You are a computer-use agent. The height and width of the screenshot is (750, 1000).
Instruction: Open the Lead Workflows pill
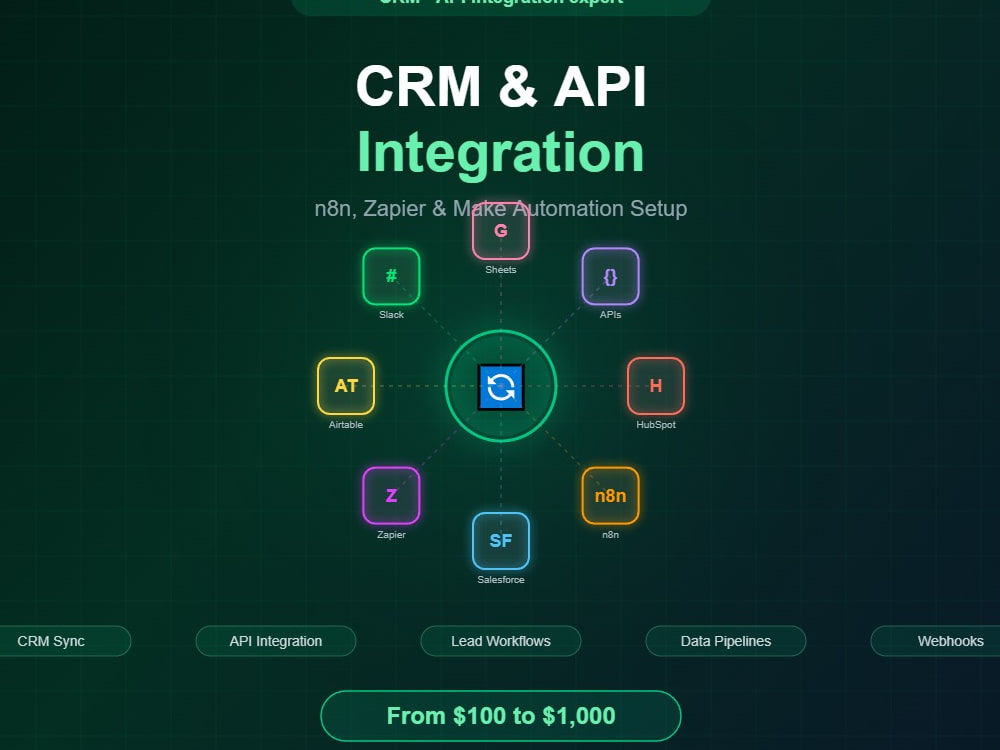(x=501, y=641)
